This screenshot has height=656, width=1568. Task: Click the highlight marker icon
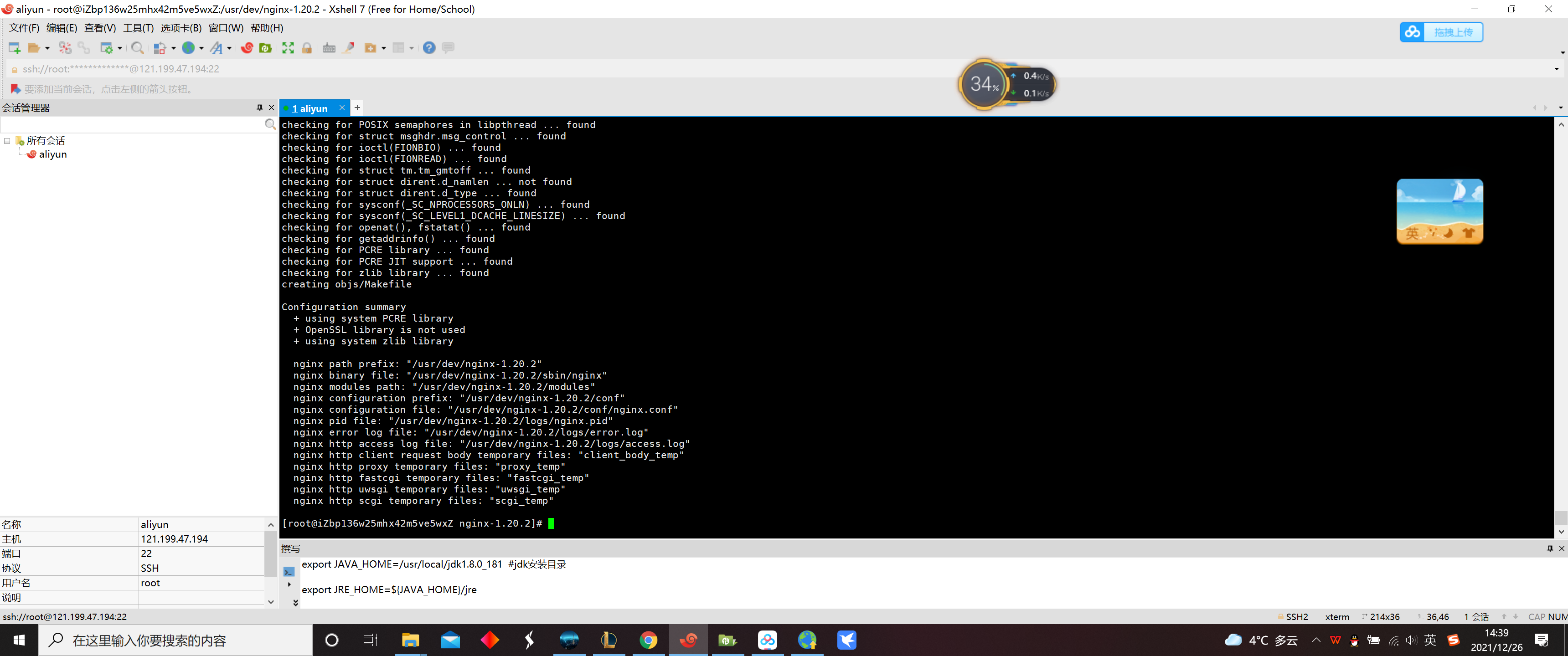[x=348, y=48]
